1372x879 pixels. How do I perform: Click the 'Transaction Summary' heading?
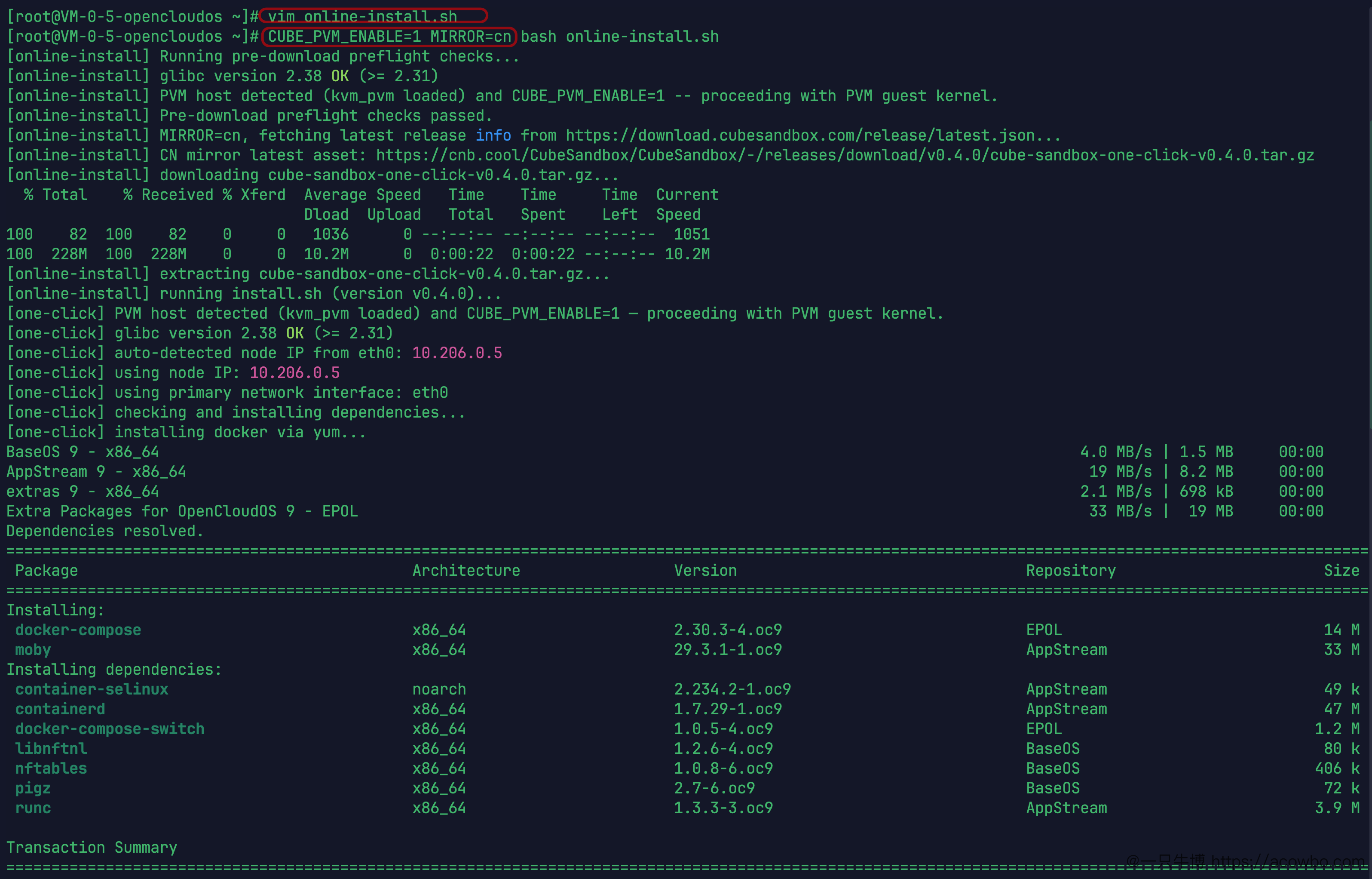tap(92, 848)
